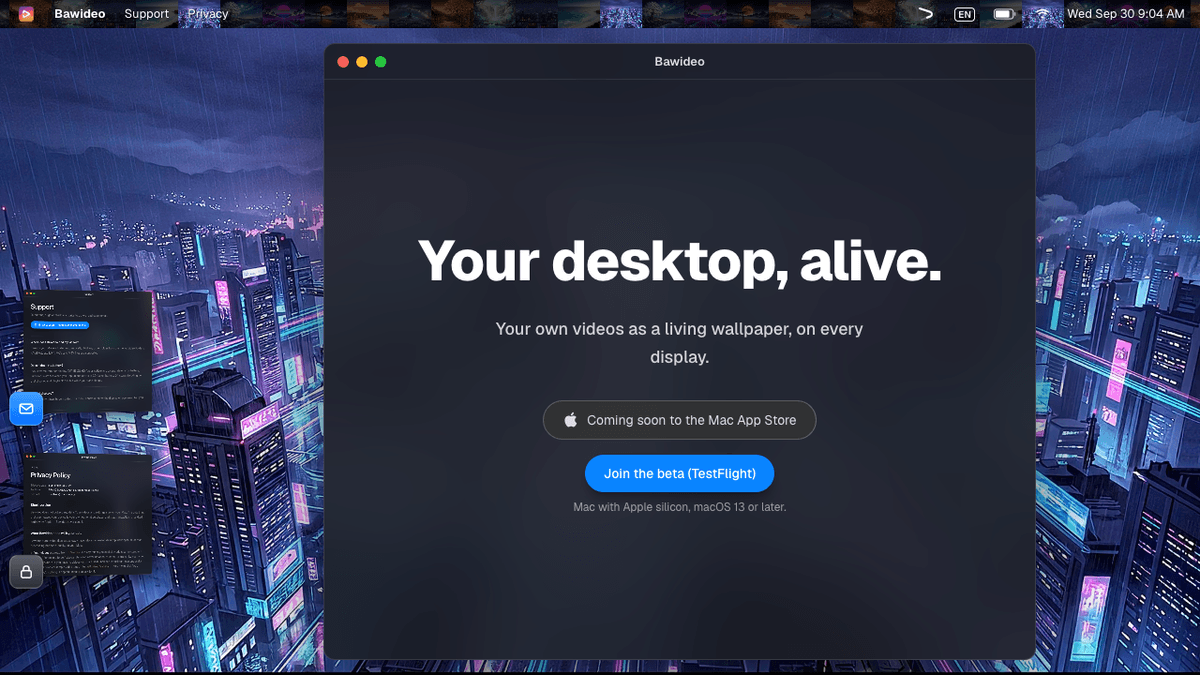Click the chevron status icon in menu bar
The height and width of the screenshot is (675, 1200).
(x=925, y=14)
